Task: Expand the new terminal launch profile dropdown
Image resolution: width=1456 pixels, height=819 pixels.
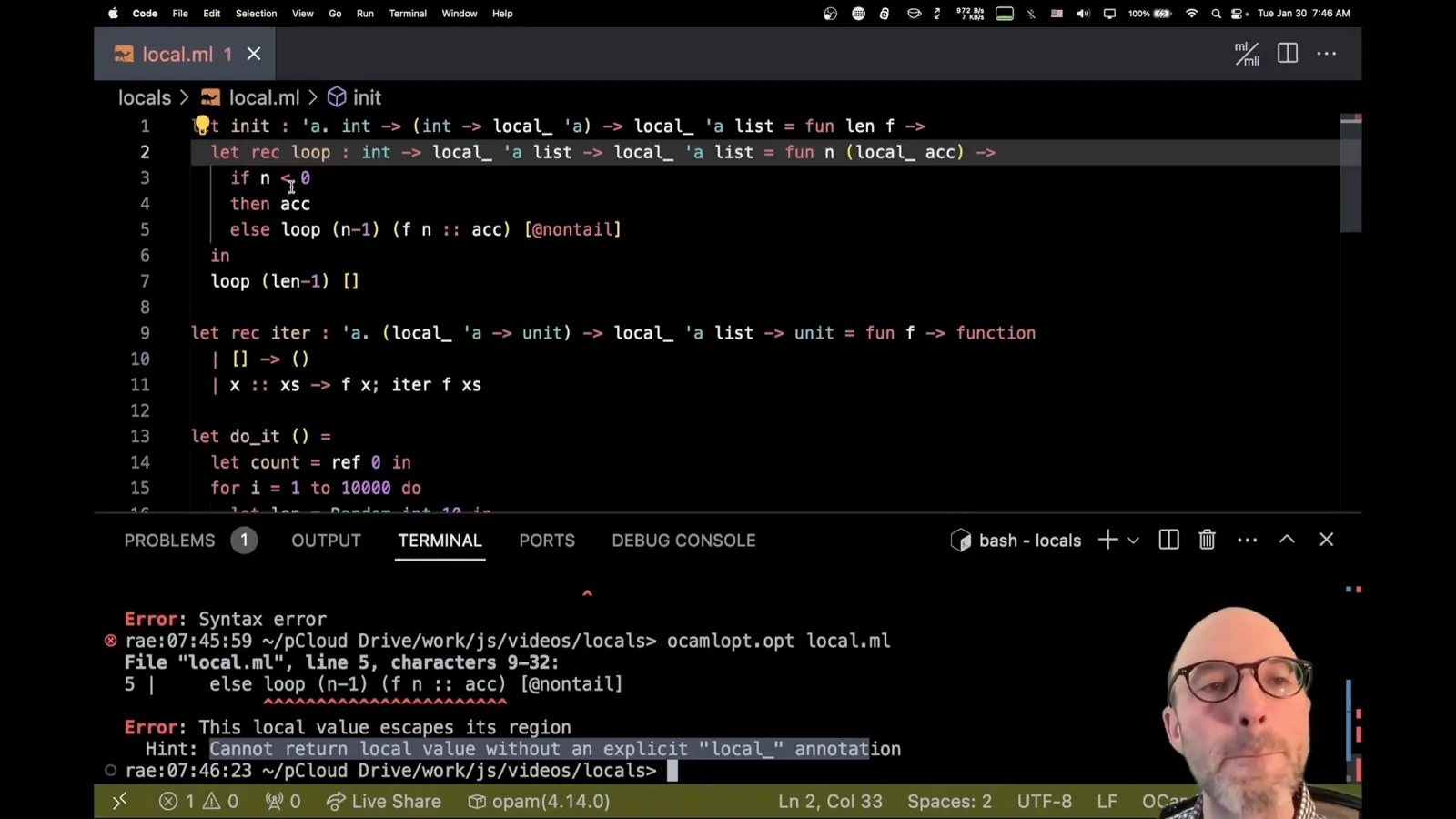Action: (1133, 541)
